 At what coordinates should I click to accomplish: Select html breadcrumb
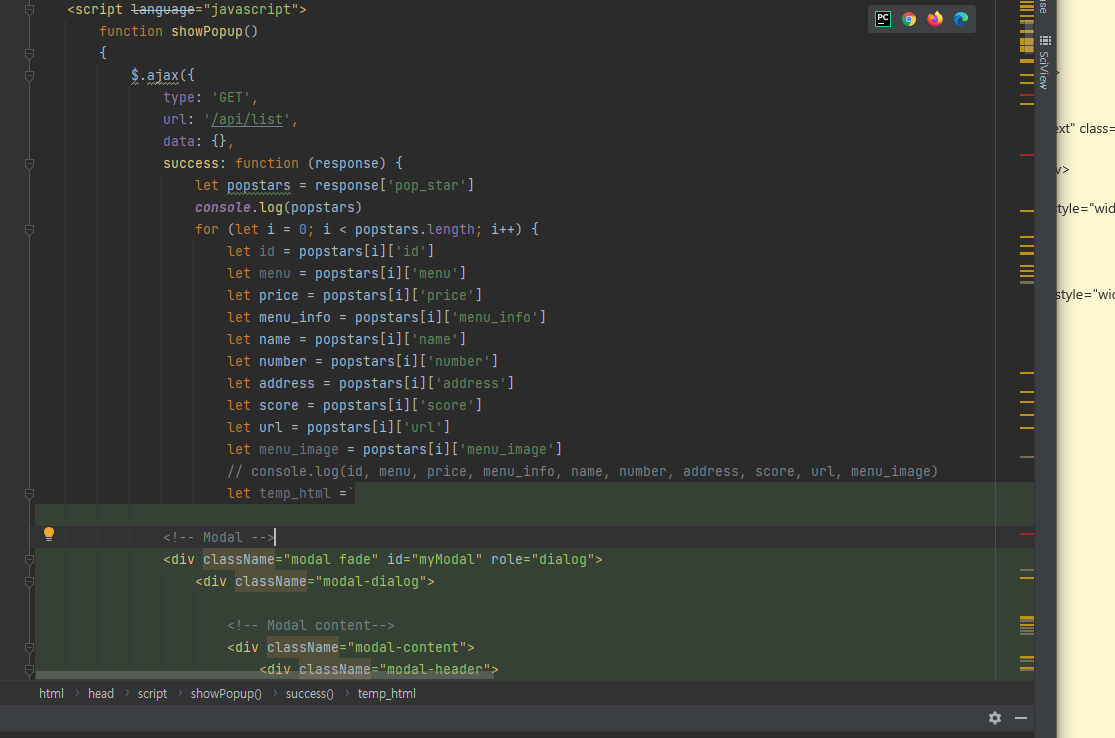tap(51, 693)
